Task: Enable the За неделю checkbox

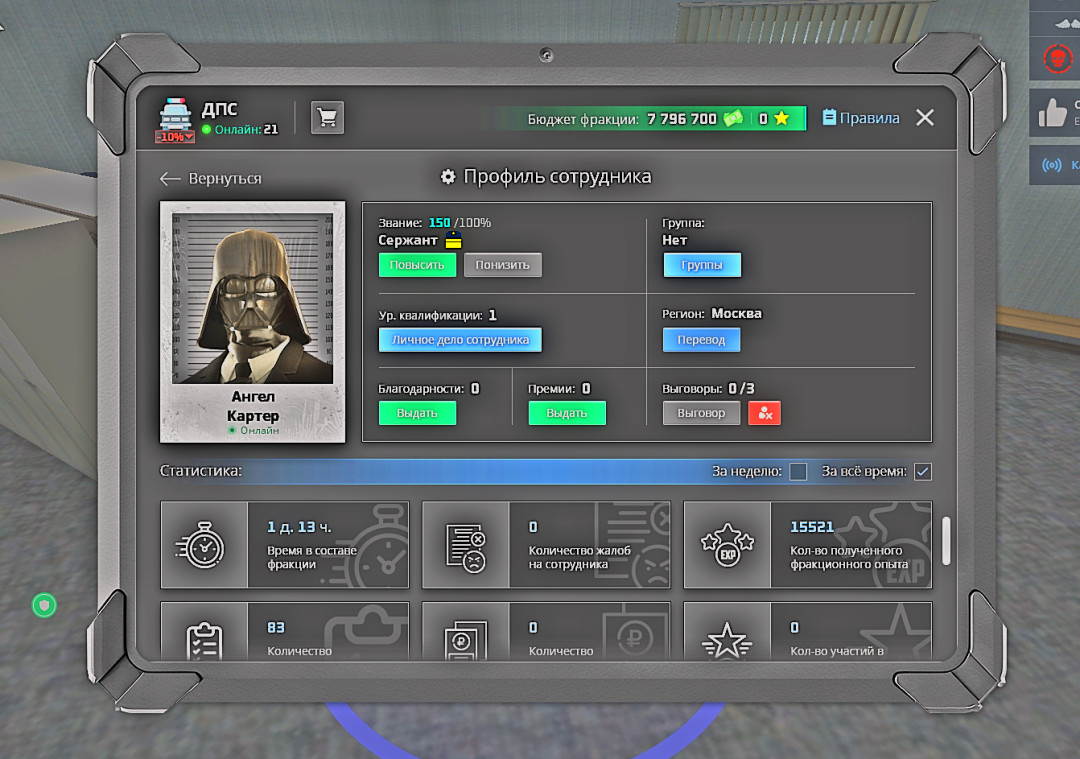Action: click(x=798, y=472)
